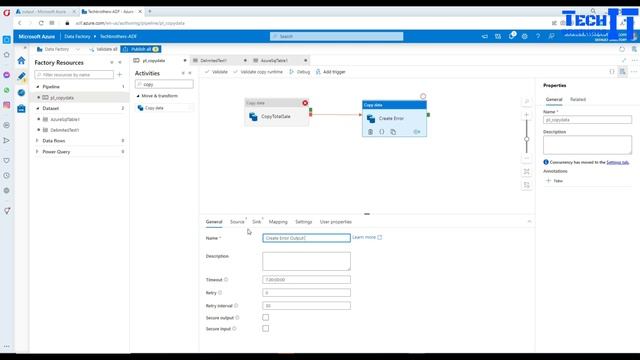
Task: Click zoom to fit icon on canvas
Action: (x=527, y=171)
